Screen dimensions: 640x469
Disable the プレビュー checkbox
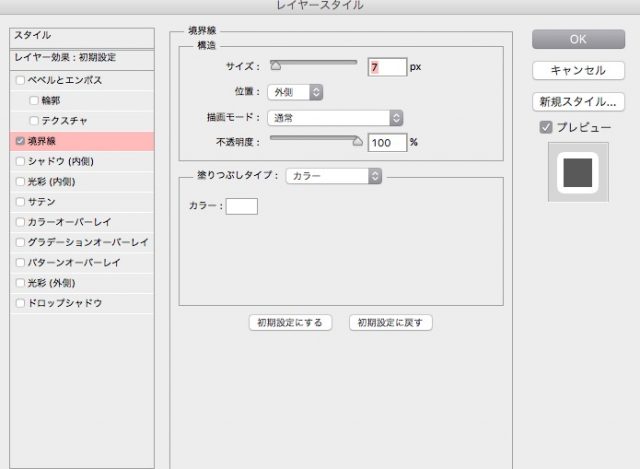pyautogui.click(x=545, y=127)
